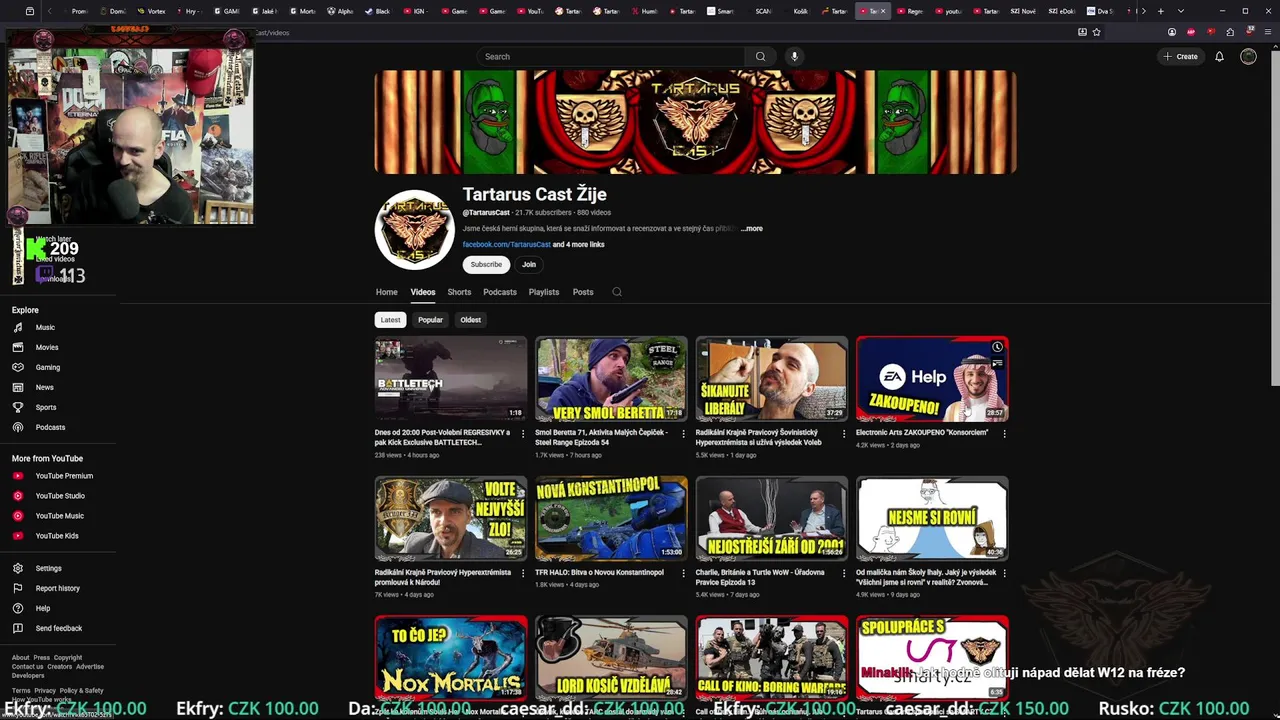Open more options for Dnes od 20:00 video

click(x=523, y=434)
